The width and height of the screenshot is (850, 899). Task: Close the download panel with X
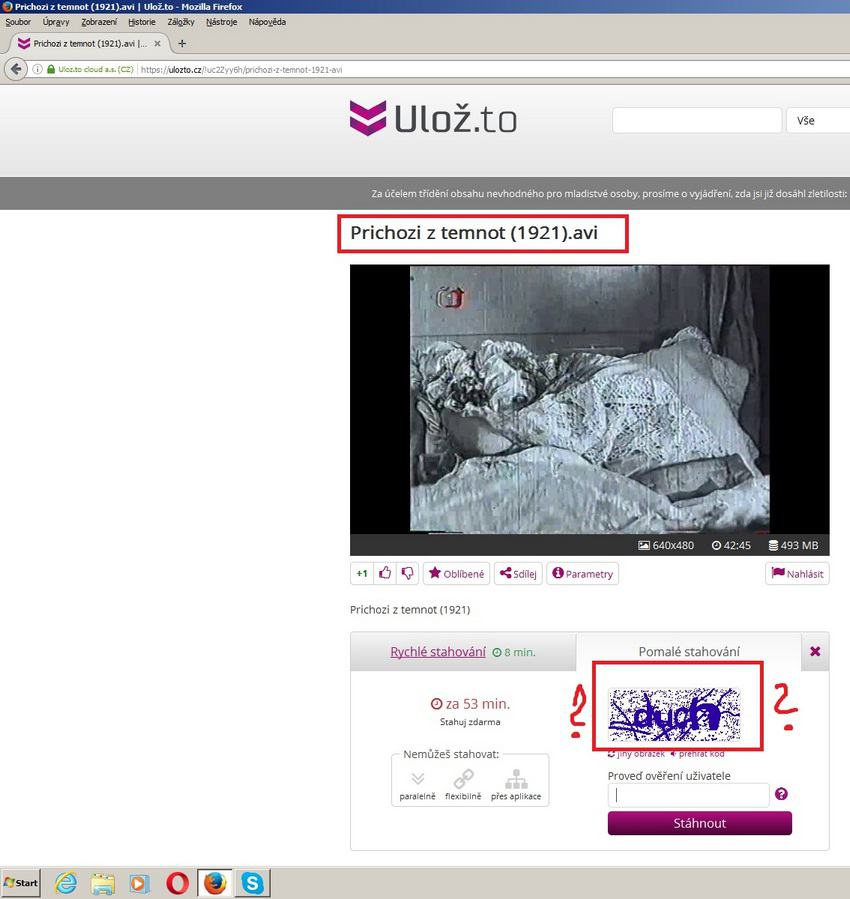[x=815, y=651]
